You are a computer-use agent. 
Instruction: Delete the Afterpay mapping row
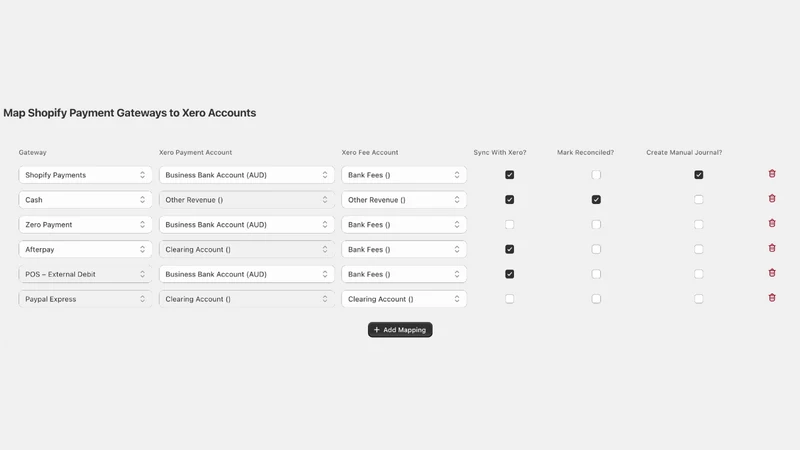tap(772, 248)
